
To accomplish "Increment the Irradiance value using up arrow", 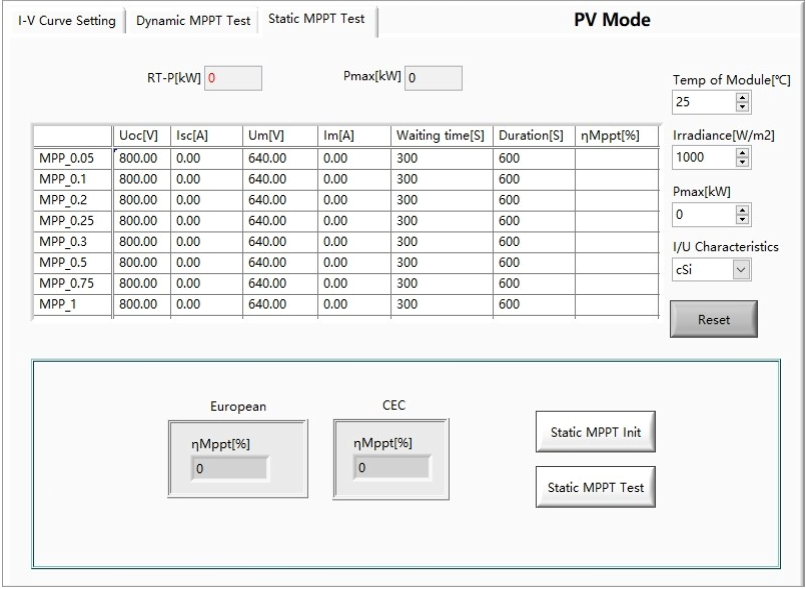I will tap(742, 153).
